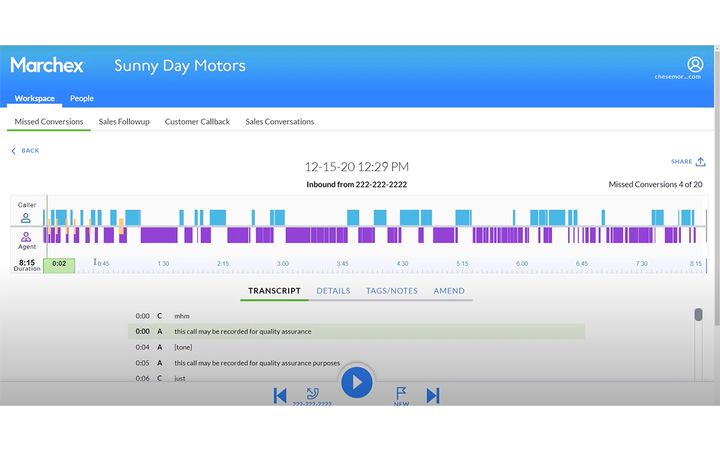Click 'Missed Conversions 4 of 20' counter
Viewport: 720px width, 450px height.
pos(655,185)
